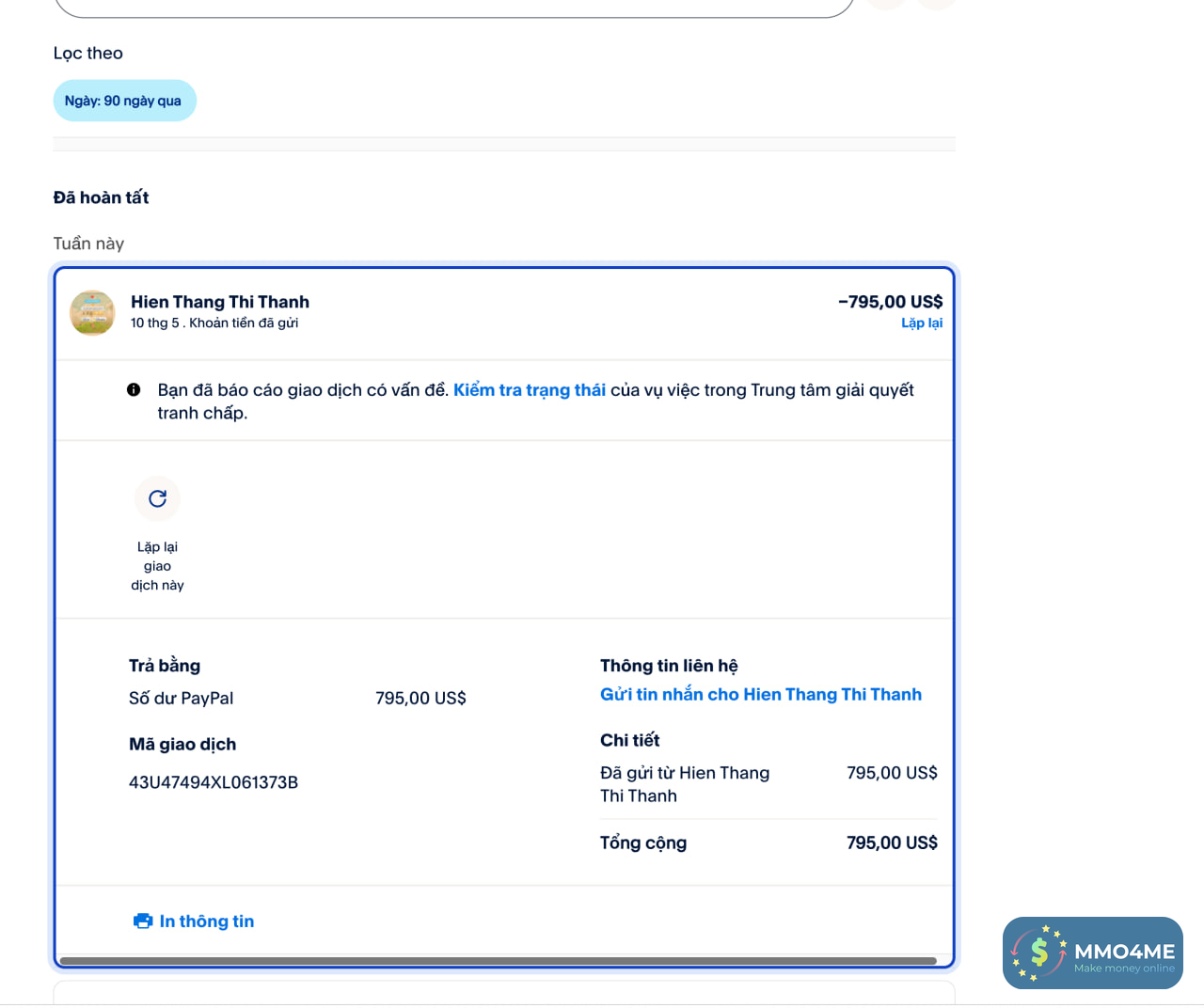Click the 'Thông tin liên hệ' heading
This screenshot has height=1008, width=1204.
[x=669, y=666]
